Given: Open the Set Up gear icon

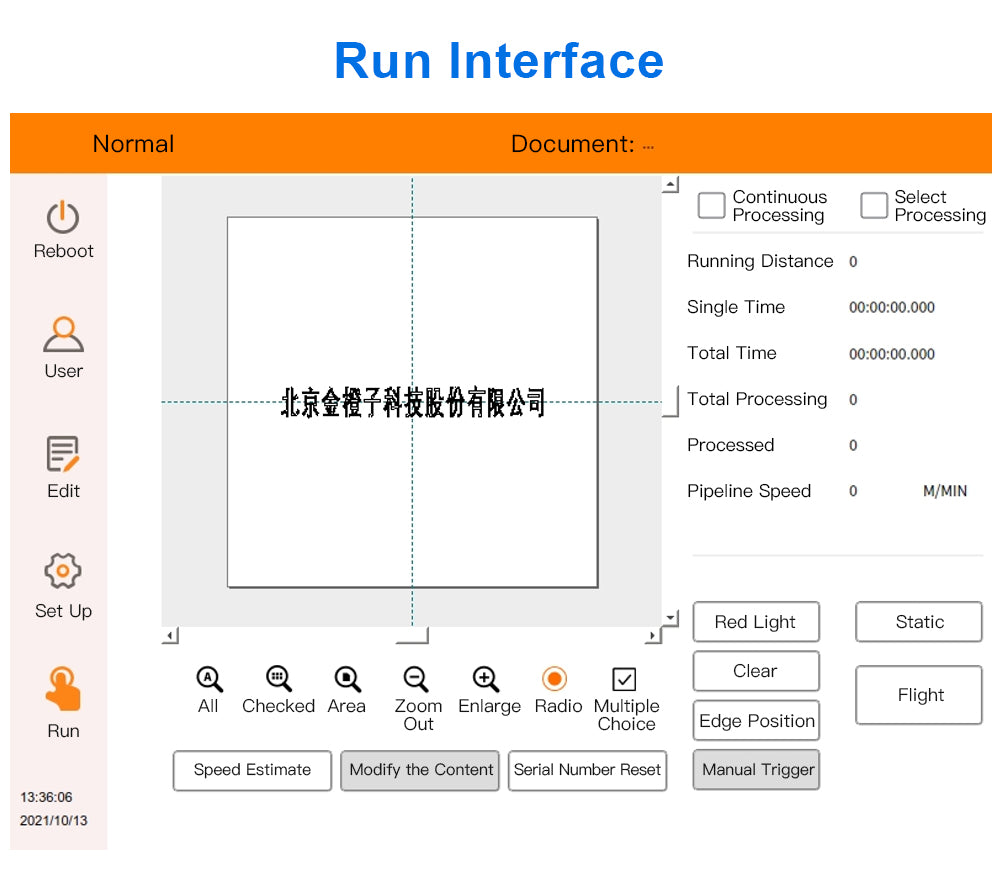Looking at the screenshot, I should coord(63,571).
